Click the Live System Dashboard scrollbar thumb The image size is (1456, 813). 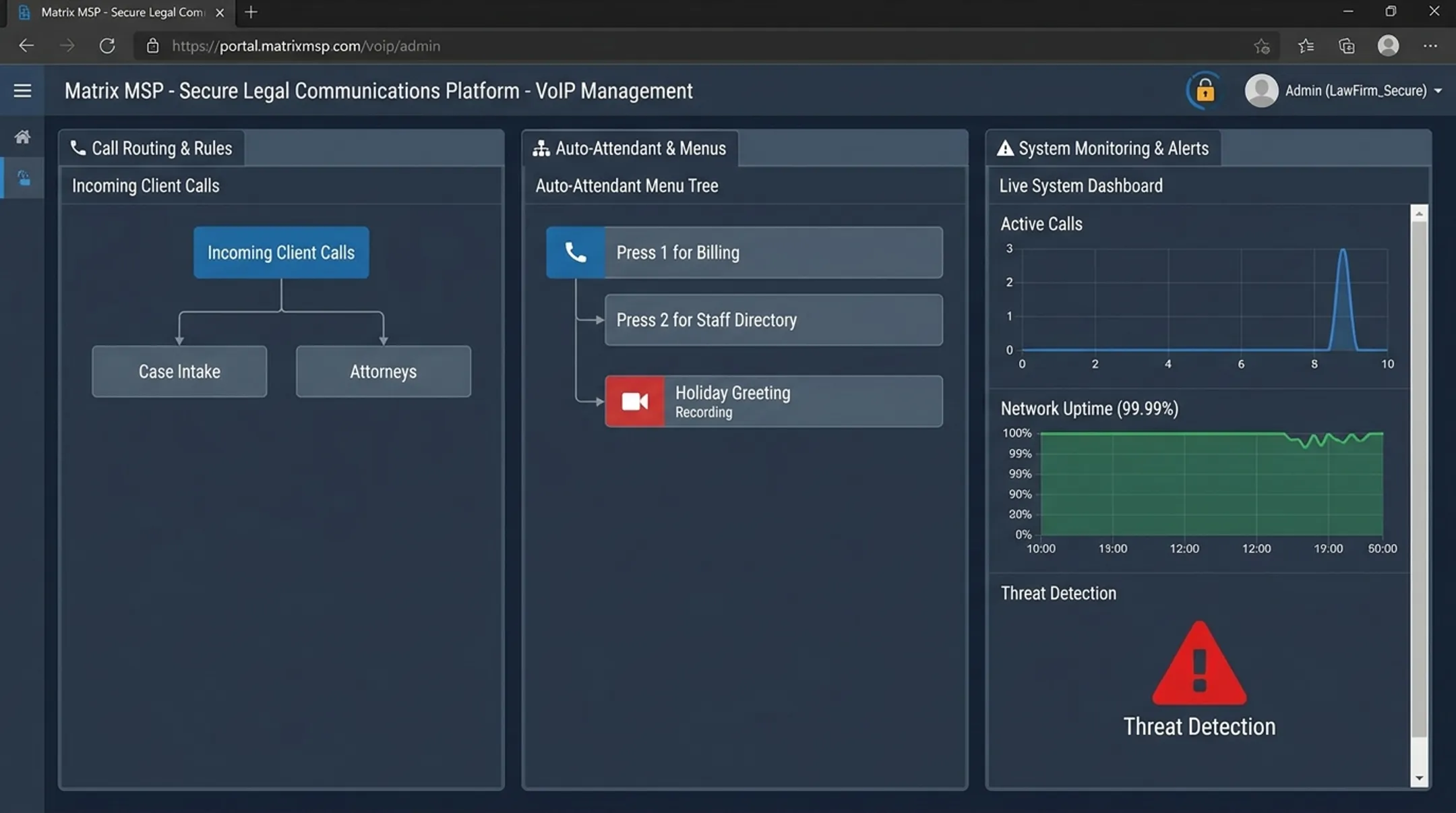click(x=1419, y=479)
